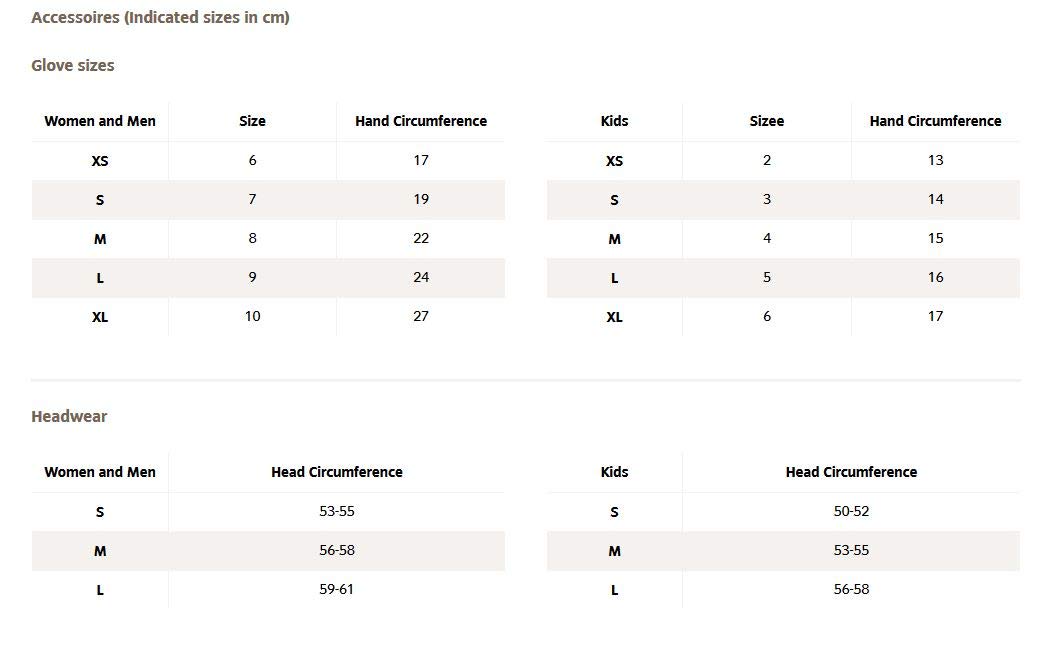Screen dimensions: 1064x657
Task: Select the Accessoires sizes title text
Action: pyautogui.click(x=160, y=17)
